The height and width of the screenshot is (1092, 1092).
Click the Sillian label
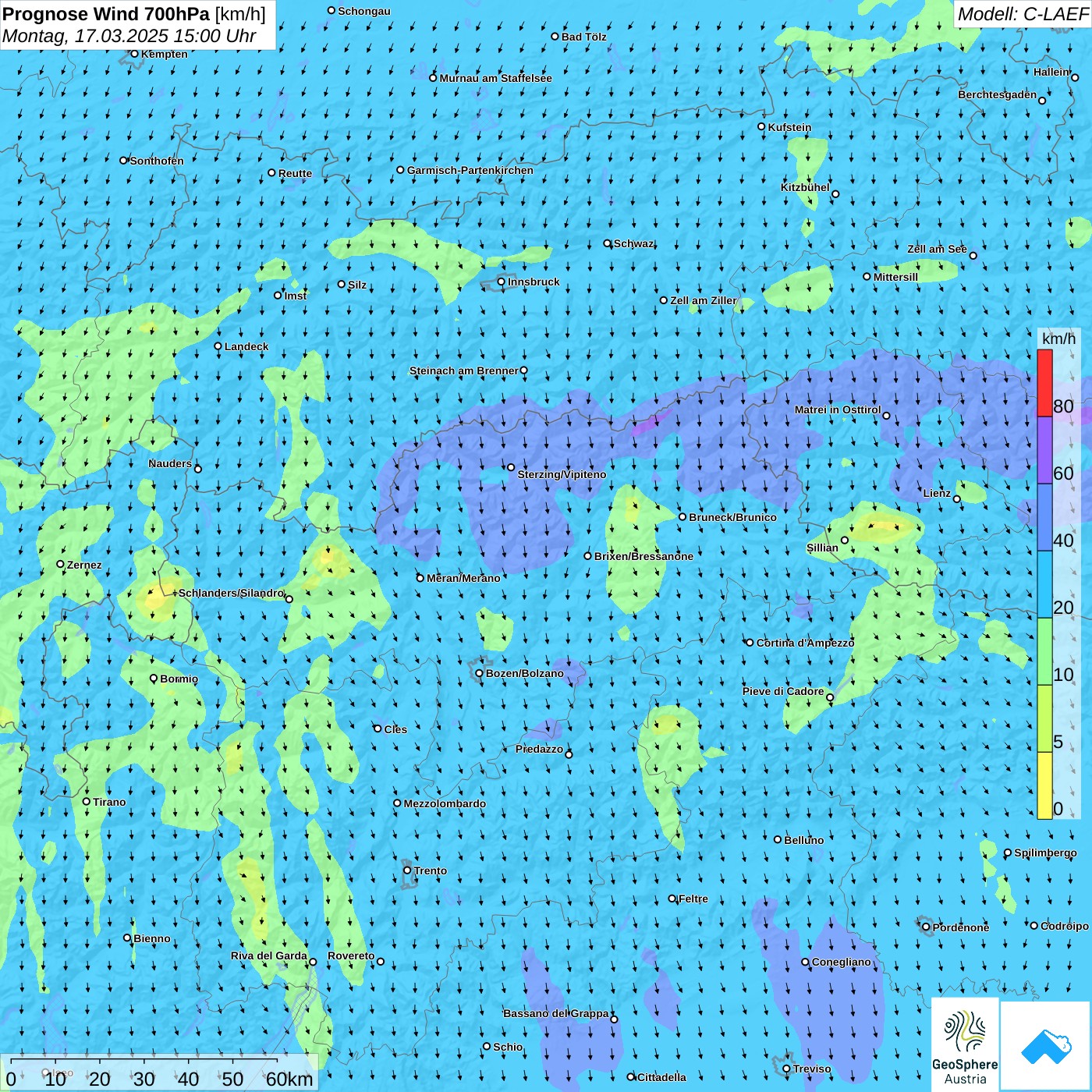[822, 548]
